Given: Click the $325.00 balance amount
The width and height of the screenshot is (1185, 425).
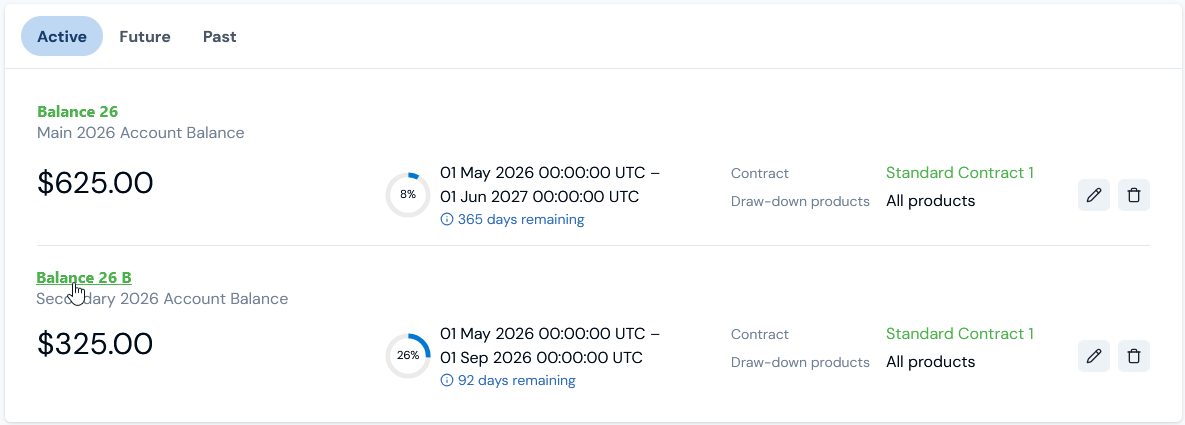Looking at the screenshot, I should [x=95, y=343].
